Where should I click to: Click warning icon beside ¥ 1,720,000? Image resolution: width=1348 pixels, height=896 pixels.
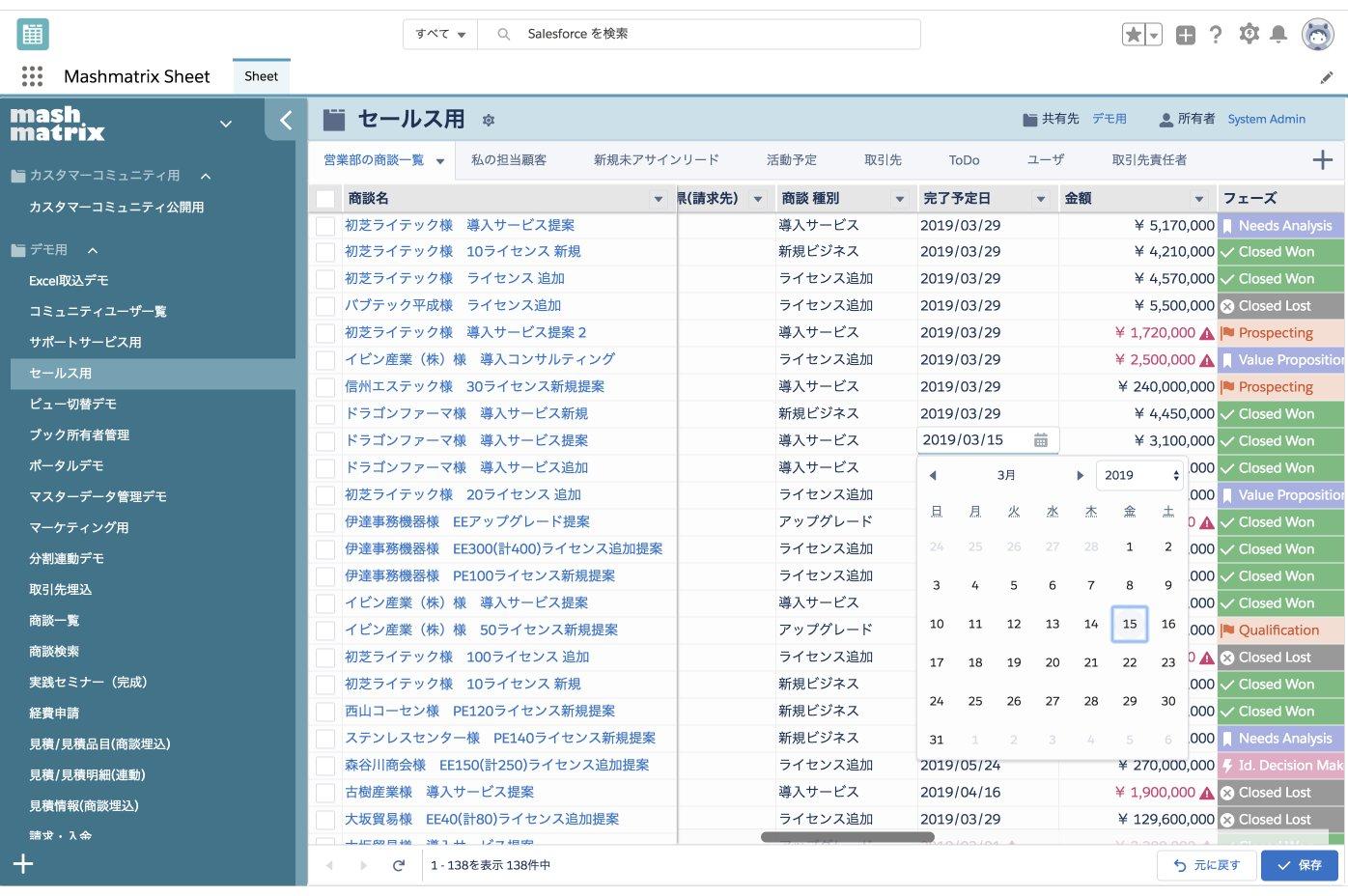(x=1206, y=333)
